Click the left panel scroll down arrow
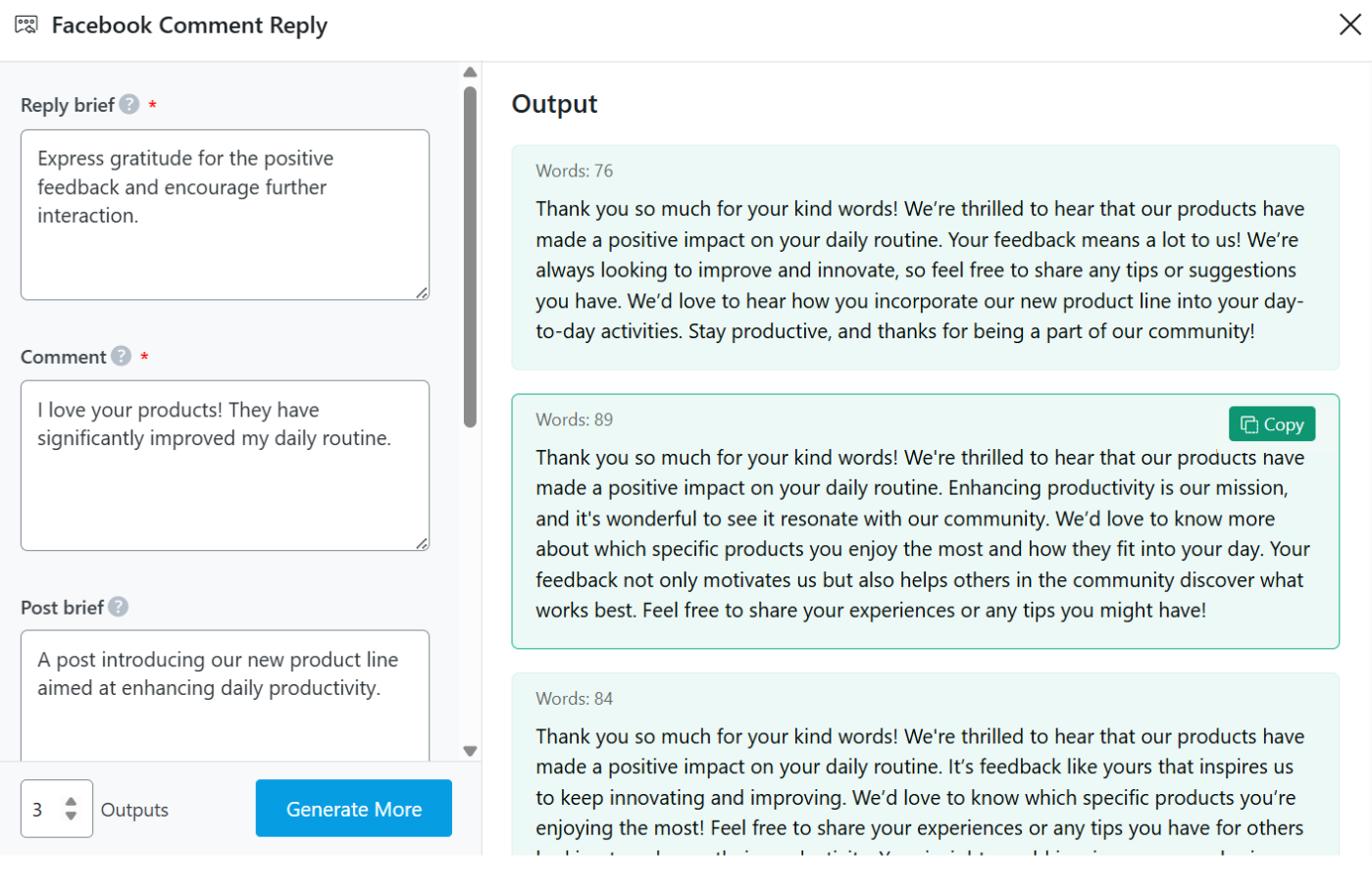Screen dimensions: 1372x893 470,751
